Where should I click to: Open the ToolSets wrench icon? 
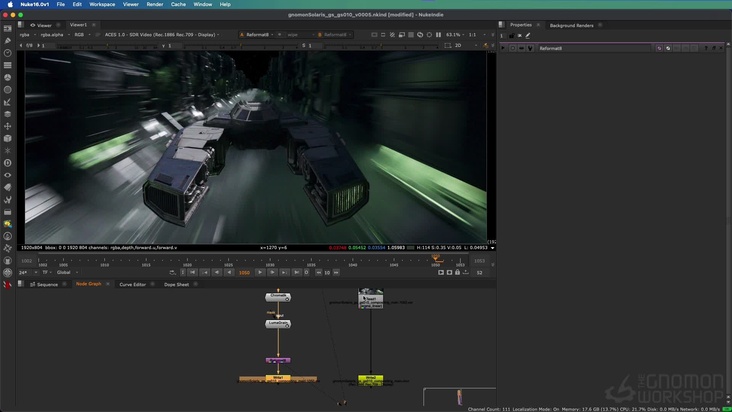coord(7,199)
